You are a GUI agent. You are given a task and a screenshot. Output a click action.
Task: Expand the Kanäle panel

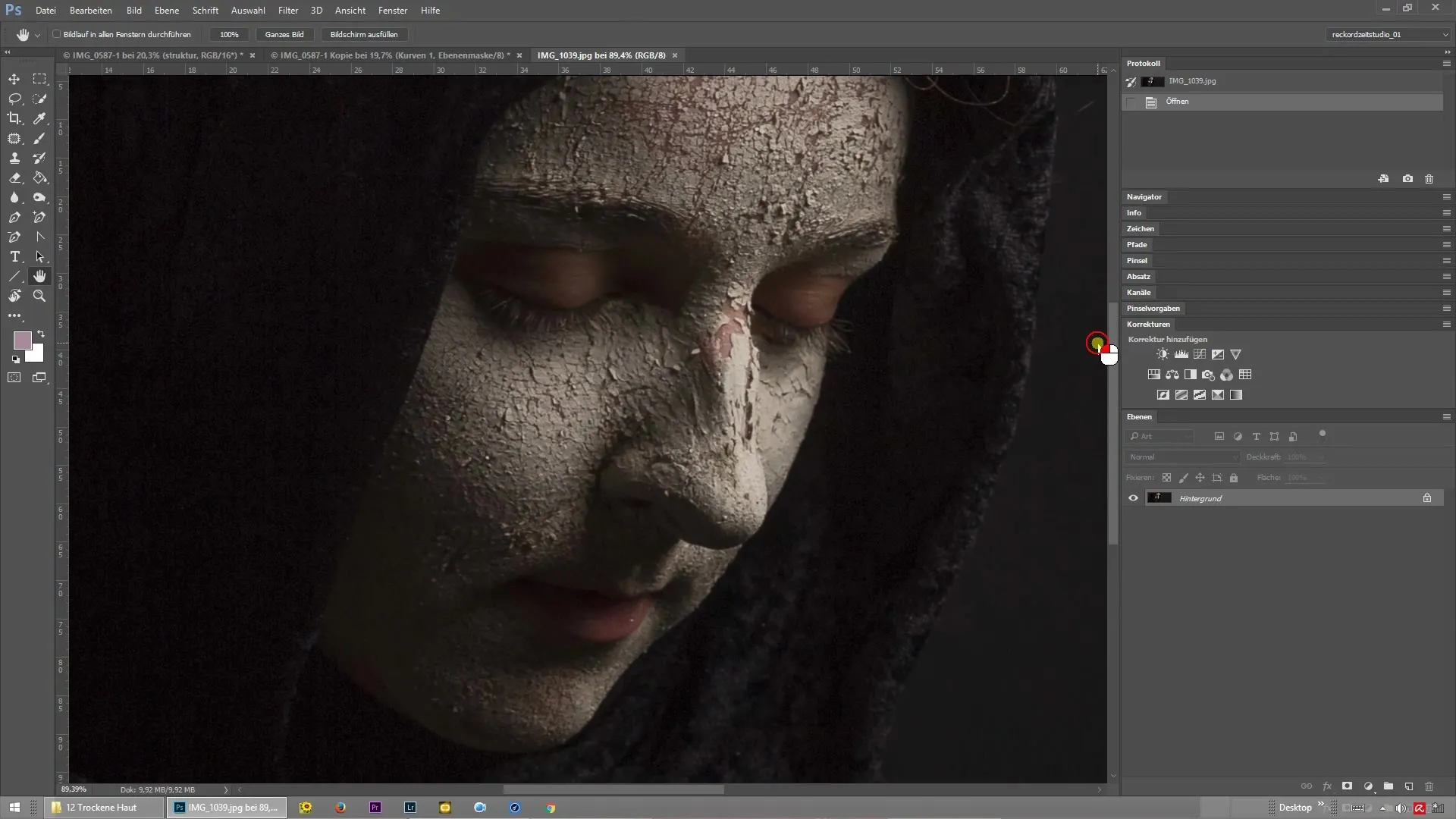(1138, 293)
